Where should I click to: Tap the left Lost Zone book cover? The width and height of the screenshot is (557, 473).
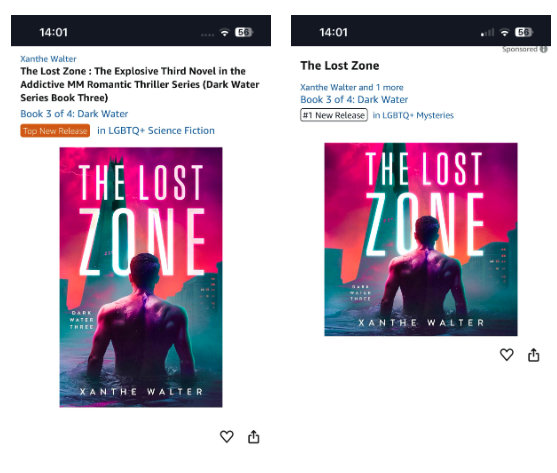pos(141,277)
